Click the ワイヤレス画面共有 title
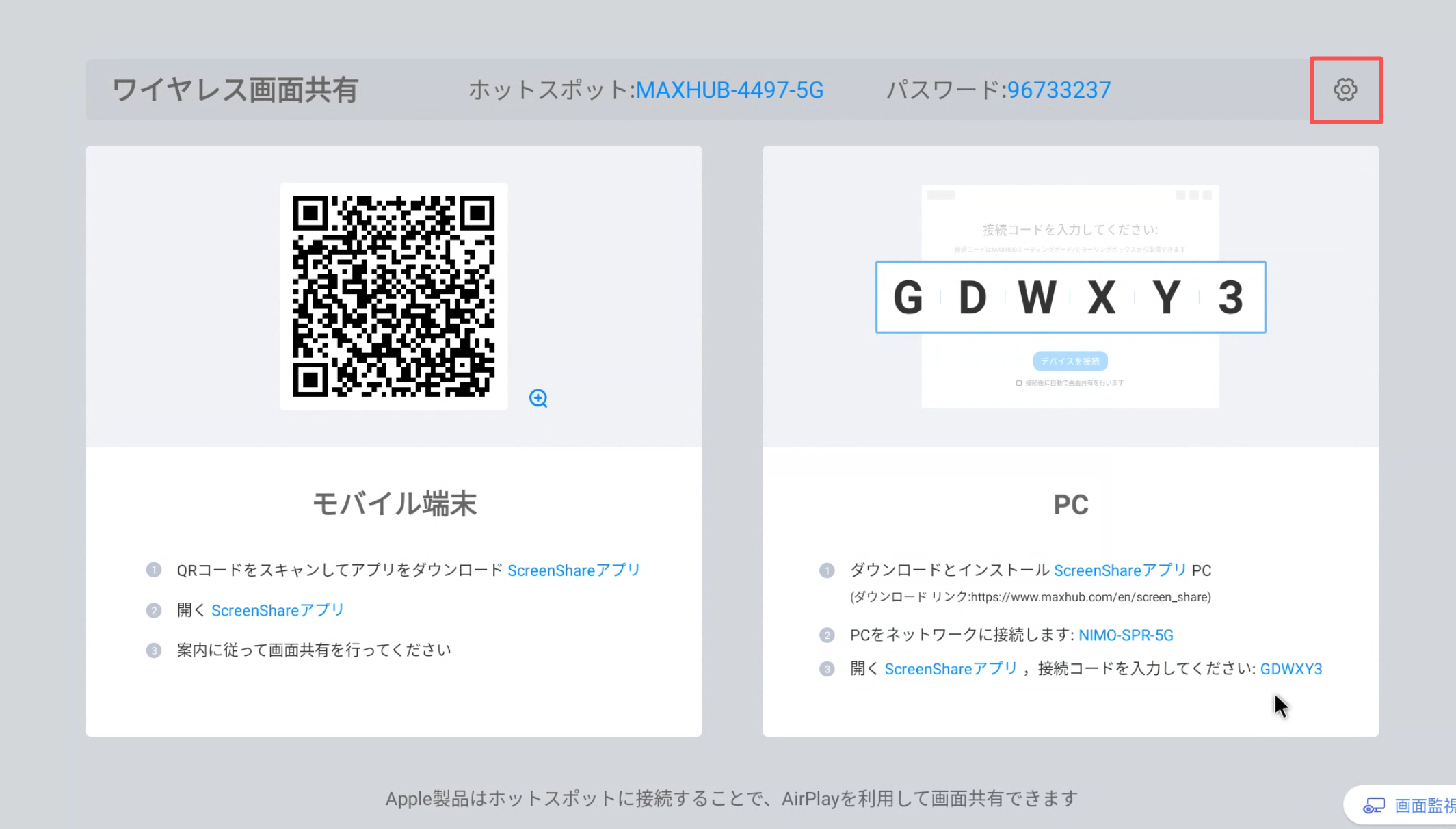This screenshot has height=829, width=1456. pos(235,90)
